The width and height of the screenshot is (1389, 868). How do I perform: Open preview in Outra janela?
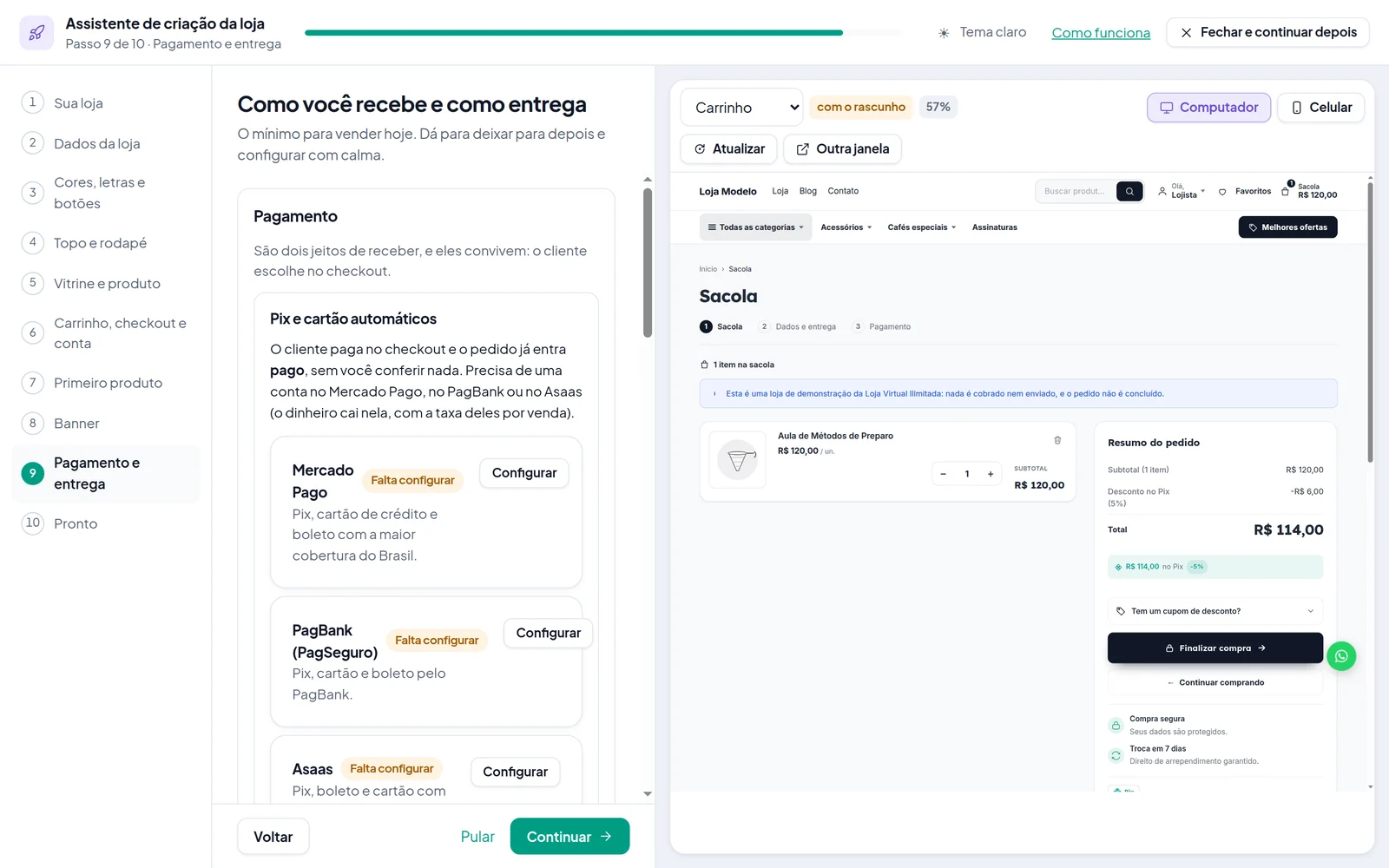[x=842, y=149]
